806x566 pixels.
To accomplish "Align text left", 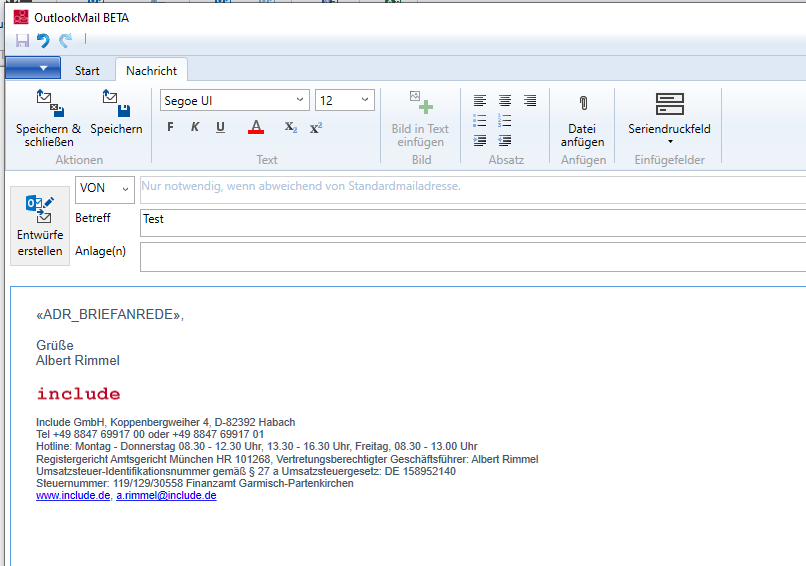I will [480, 101].
